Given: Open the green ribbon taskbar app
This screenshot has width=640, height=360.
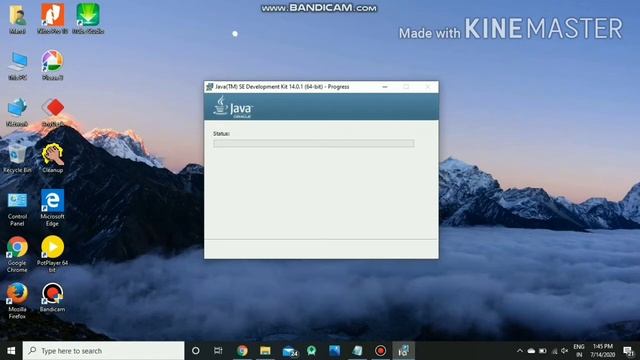Looking at the screenshot, I should [312, 351].
